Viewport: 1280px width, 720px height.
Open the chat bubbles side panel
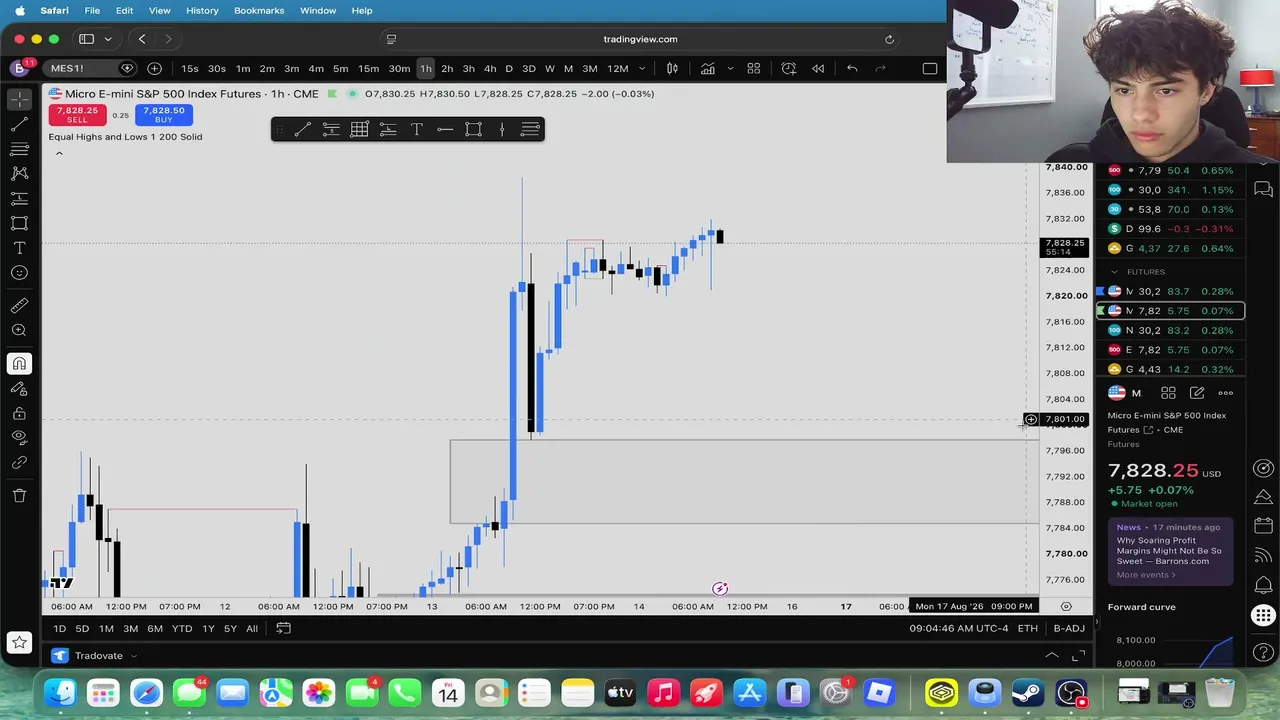[x=1263, y=189]
